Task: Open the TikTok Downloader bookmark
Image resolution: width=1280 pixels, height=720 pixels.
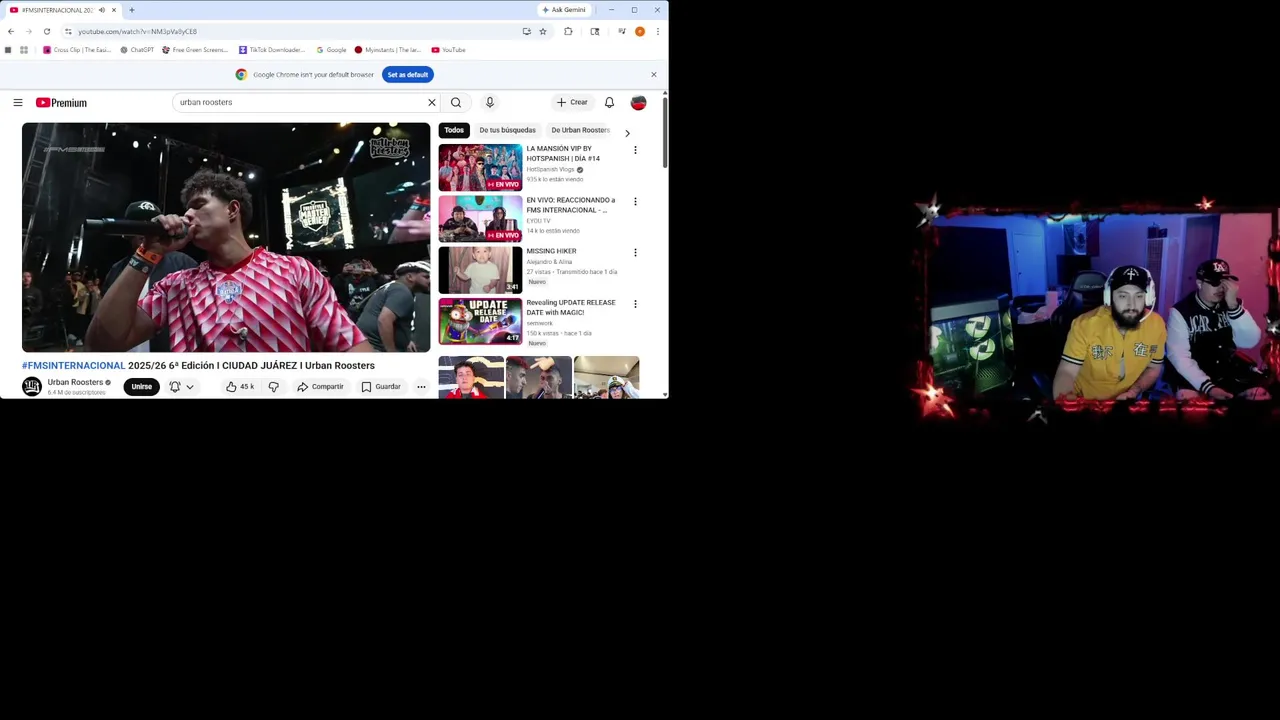Action: pos(272,50)
